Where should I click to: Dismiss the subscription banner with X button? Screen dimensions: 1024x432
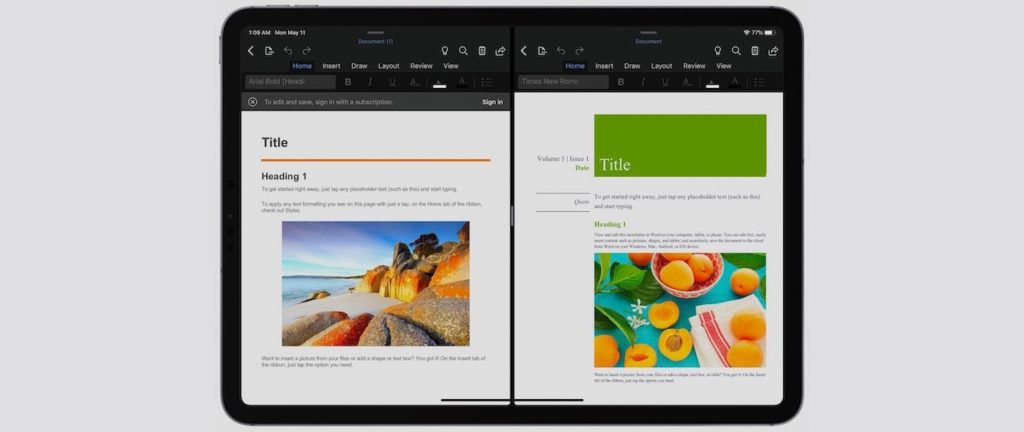[x=253, y=102]
